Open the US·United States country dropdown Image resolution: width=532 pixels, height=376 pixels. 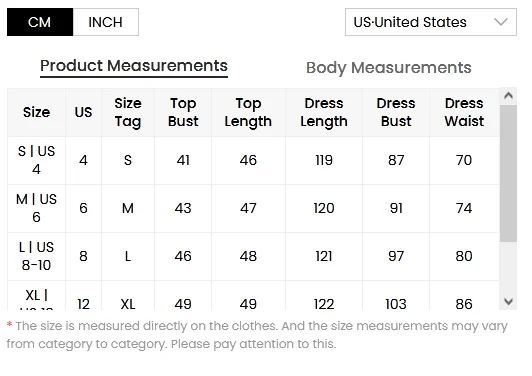(431, 22)
